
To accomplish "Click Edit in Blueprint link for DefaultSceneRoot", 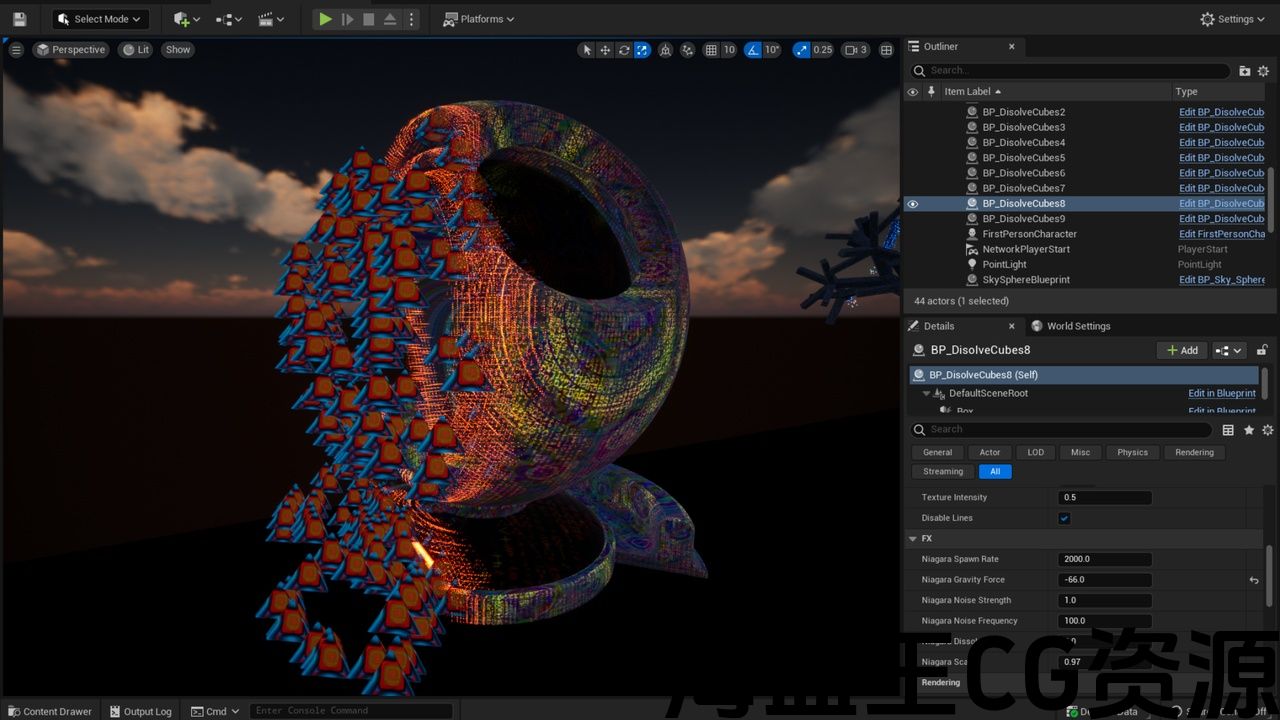I will click(1221, 393).
